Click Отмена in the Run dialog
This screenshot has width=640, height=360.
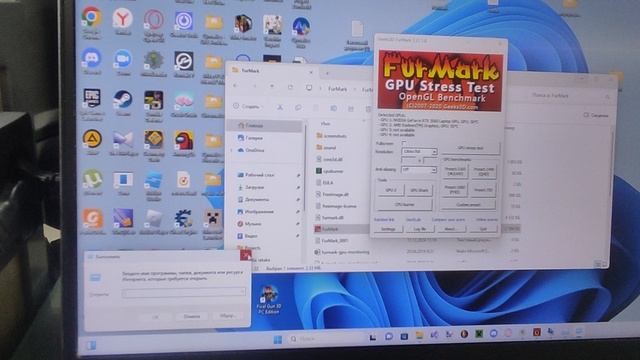click(192, 316)
